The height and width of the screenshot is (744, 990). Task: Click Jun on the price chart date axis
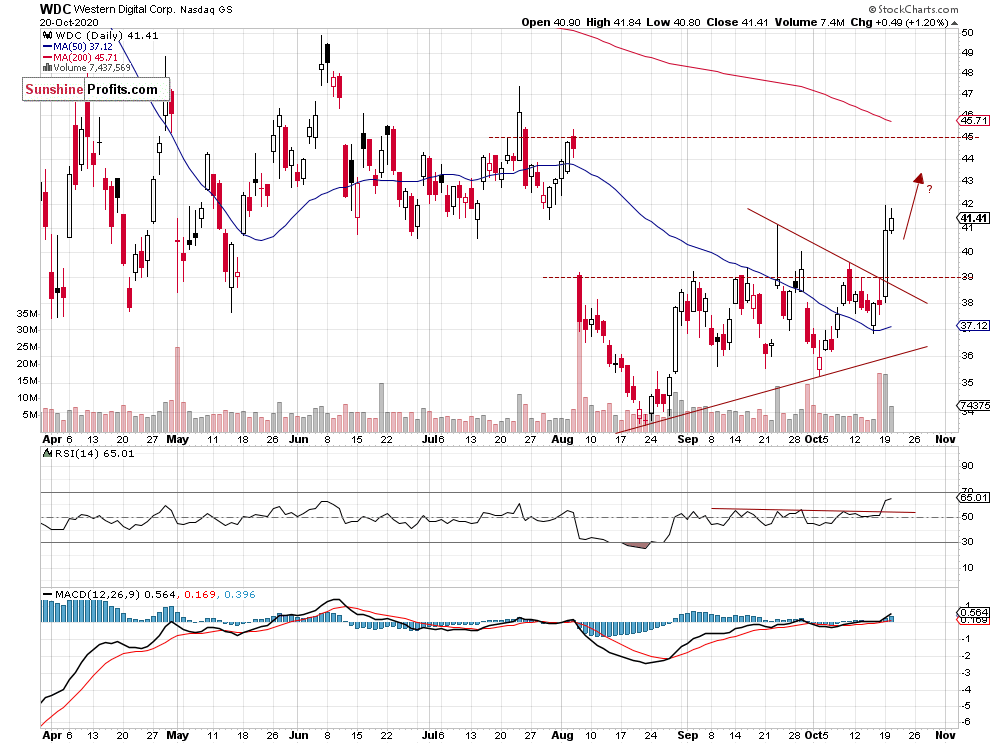[299, 439]
